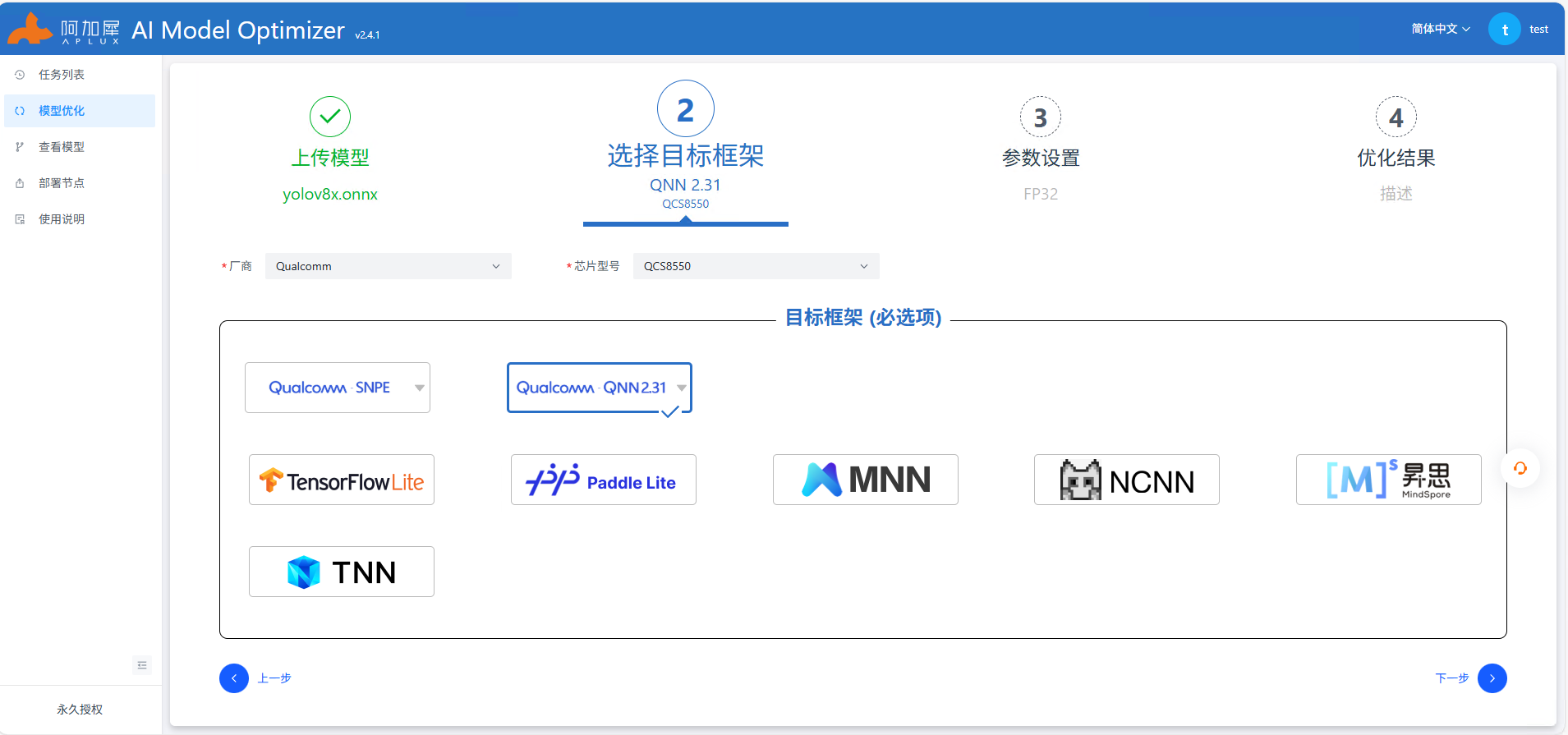The width and height of the screenshot is (1568, 735).
Task: Select the NCNN framework
Action: (1127, 480)
